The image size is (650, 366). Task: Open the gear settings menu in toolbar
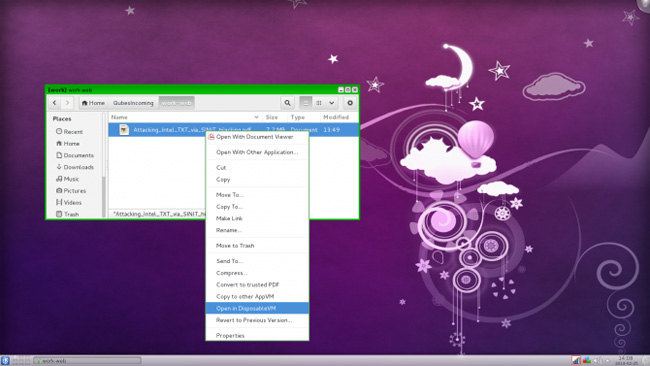(x=350, y=103)
